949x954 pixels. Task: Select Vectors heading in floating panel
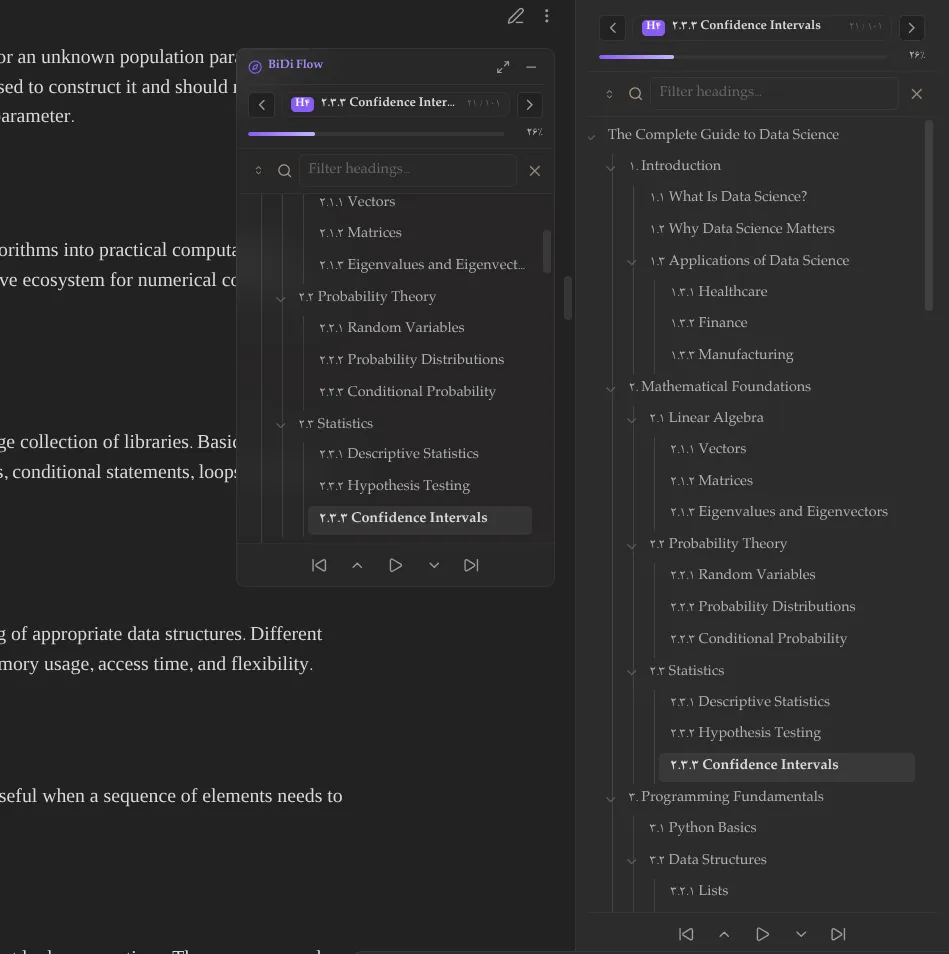pos(357,202)
